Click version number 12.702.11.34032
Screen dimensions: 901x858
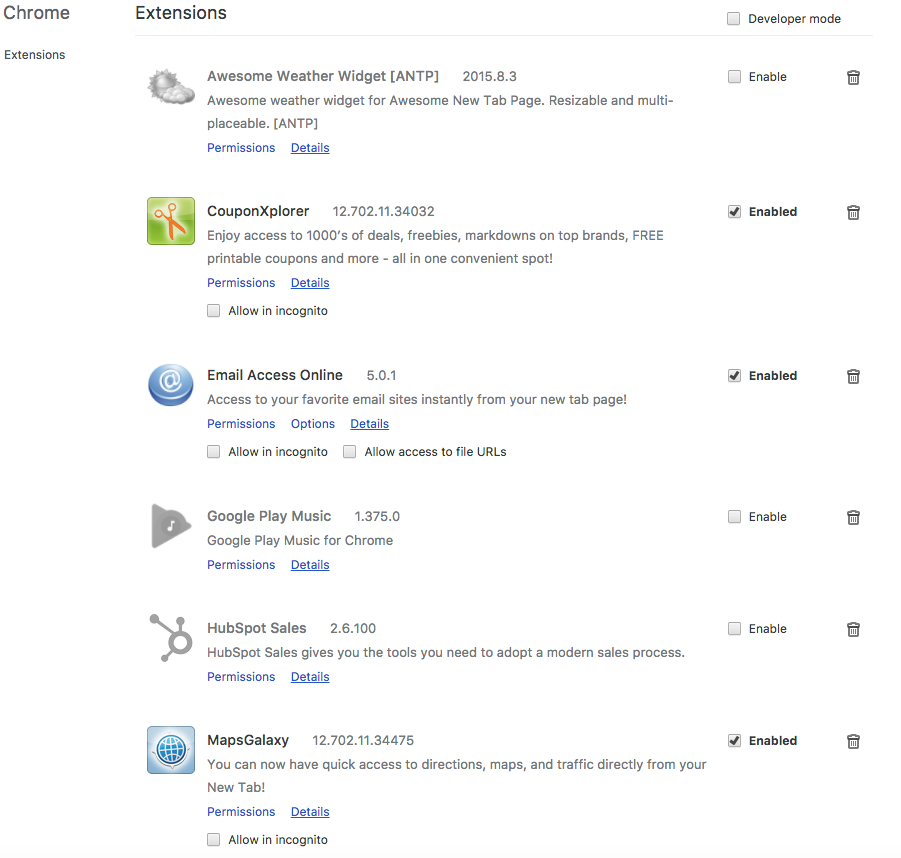tap(383, 211)
